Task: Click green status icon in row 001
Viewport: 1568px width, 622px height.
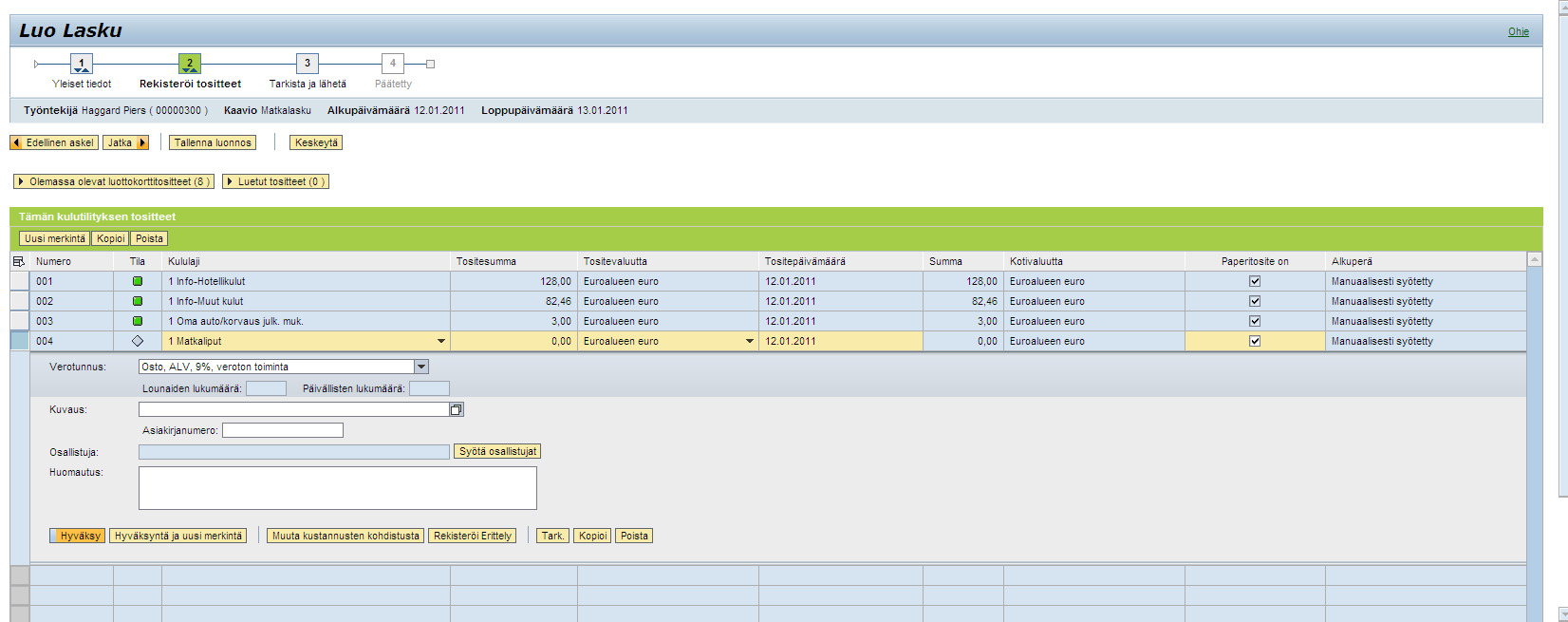Action: tap(138, 281)
